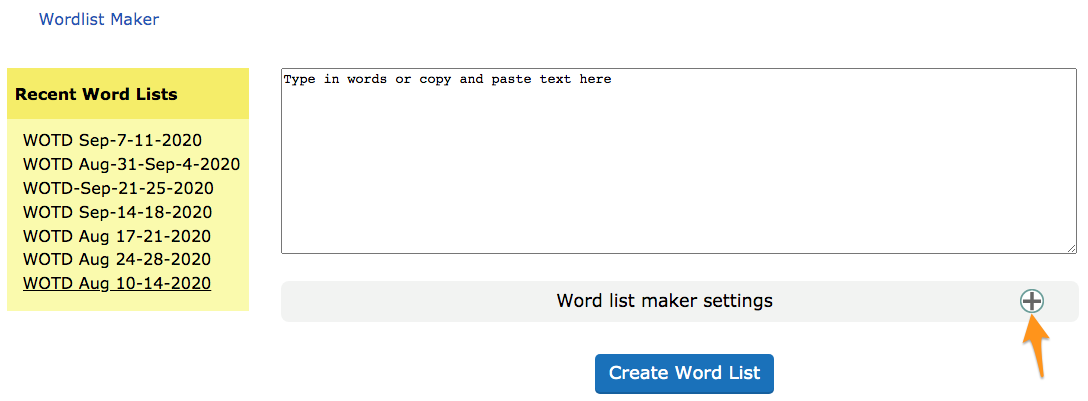Open WOTD Sep-14-18-2020 list
This screenshot has height=401, width=1088.
pos(117,212)
